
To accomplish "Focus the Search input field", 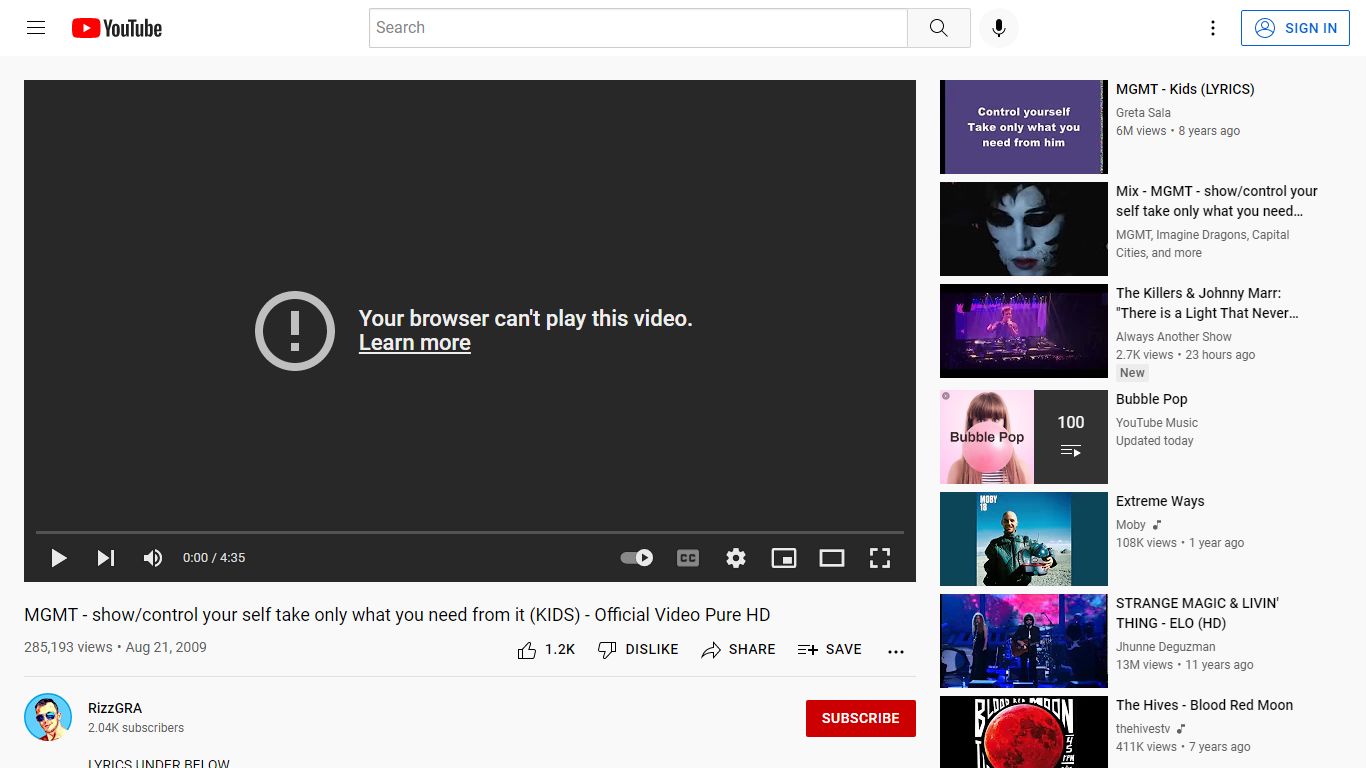I will tap(638, 28).
